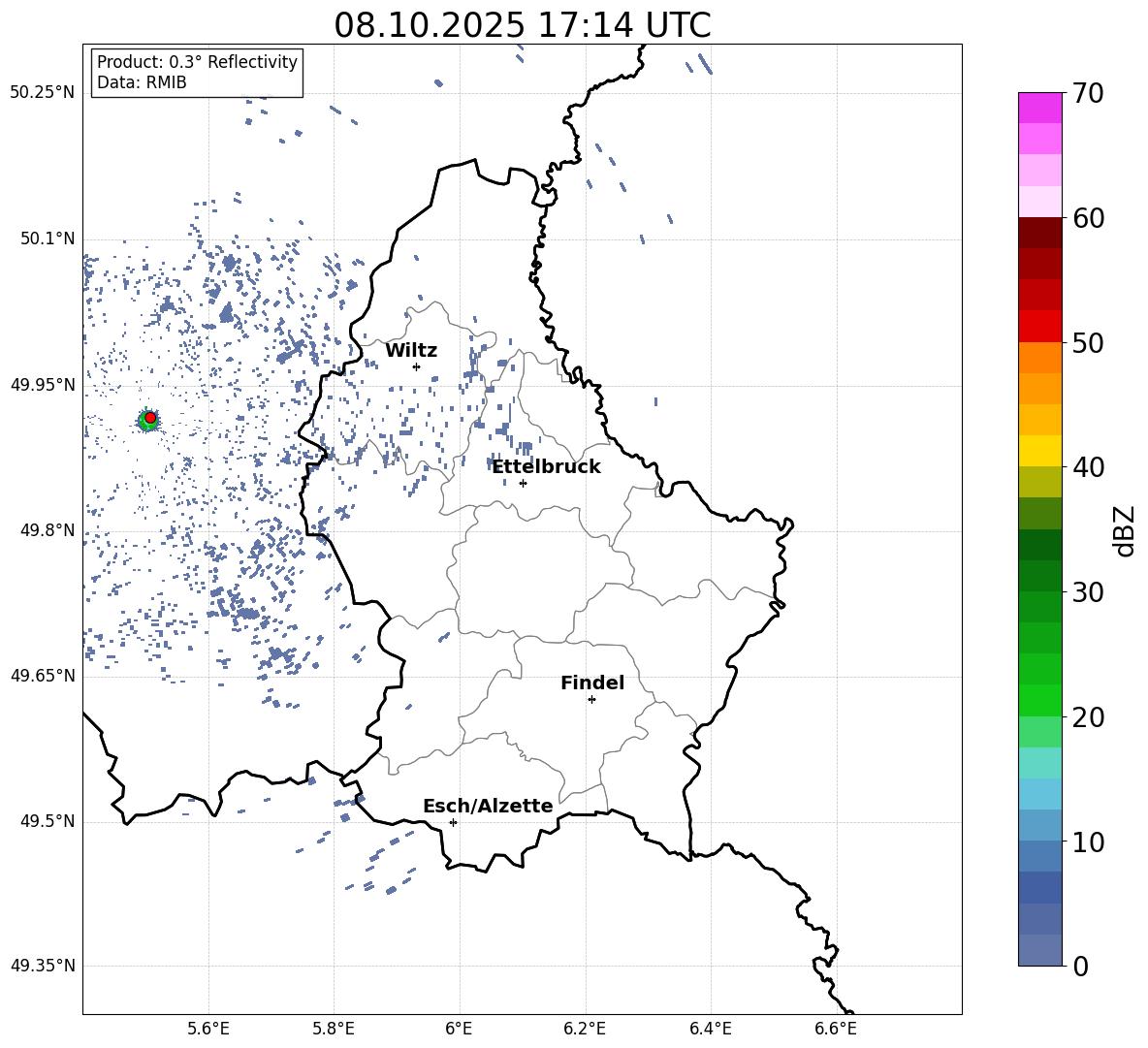Click the 5.6°E longitude label

[208, 1029]
